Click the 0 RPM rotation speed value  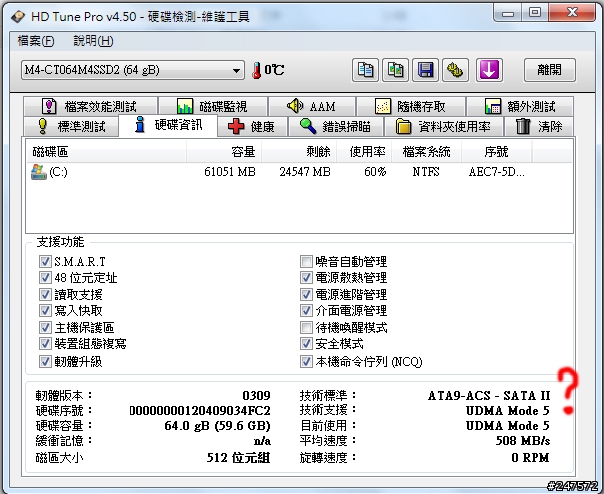(x=530, y=458)
